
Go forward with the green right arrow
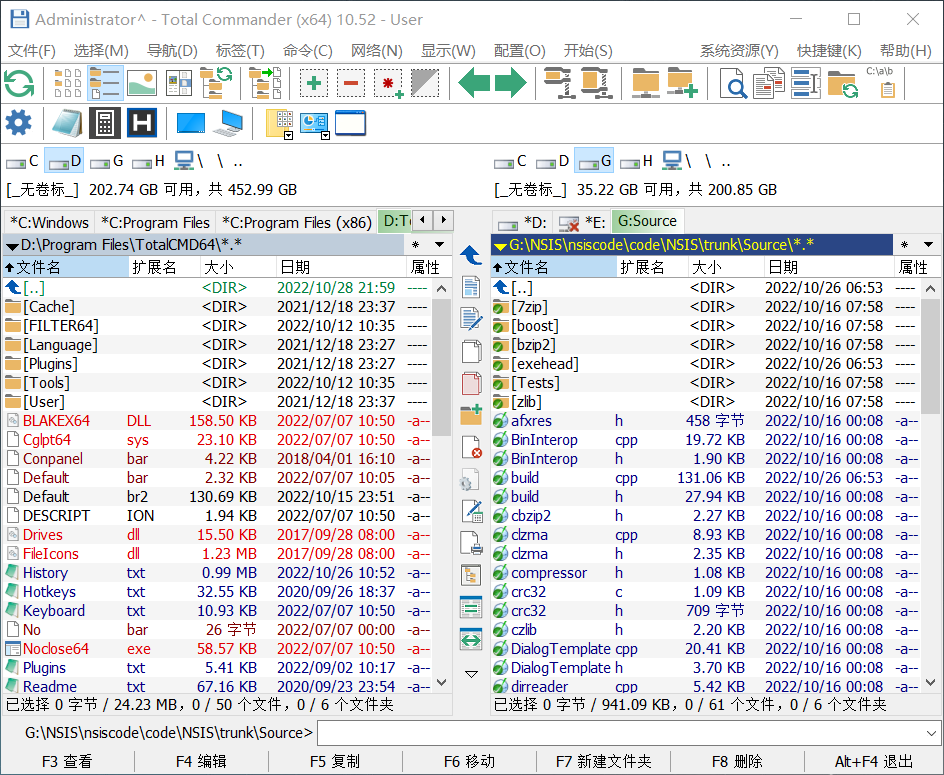tap(511, 83)
